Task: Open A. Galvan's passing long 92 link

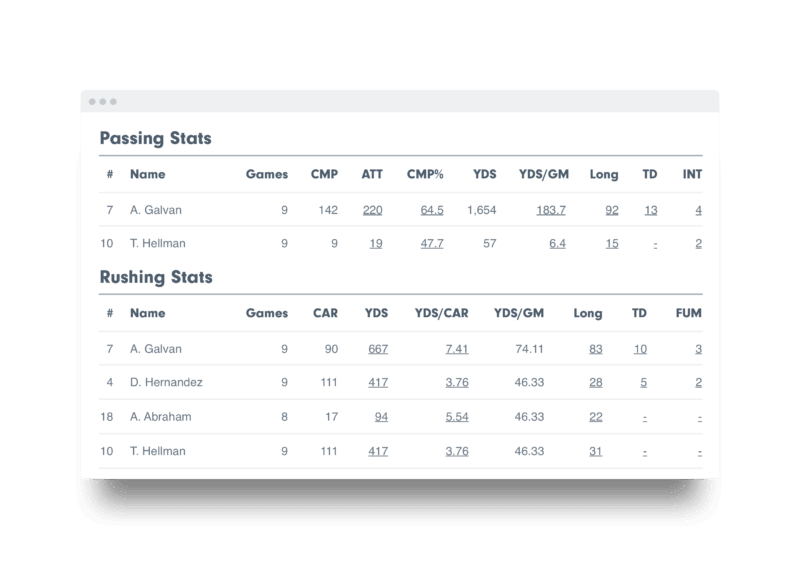Action: coord(612,210)
